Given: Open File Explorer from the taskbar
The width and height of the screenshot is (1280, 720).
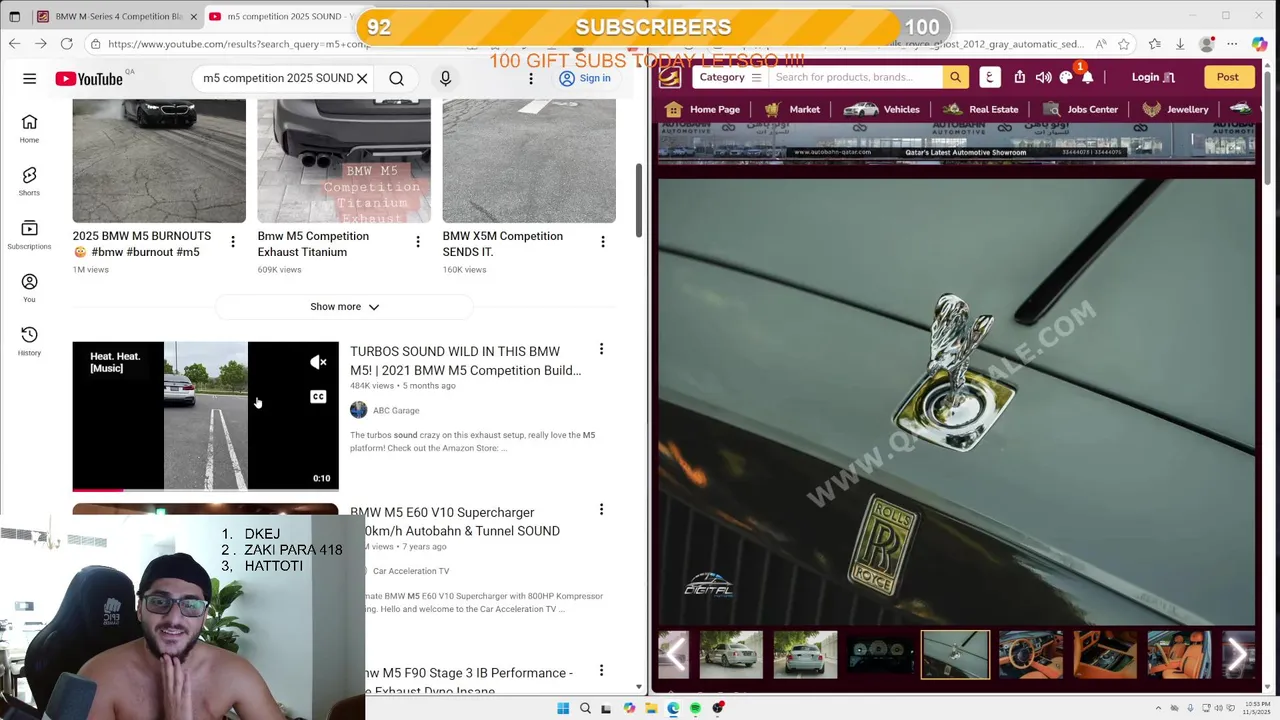Looking at the screenshot, I should click(651, 708).
